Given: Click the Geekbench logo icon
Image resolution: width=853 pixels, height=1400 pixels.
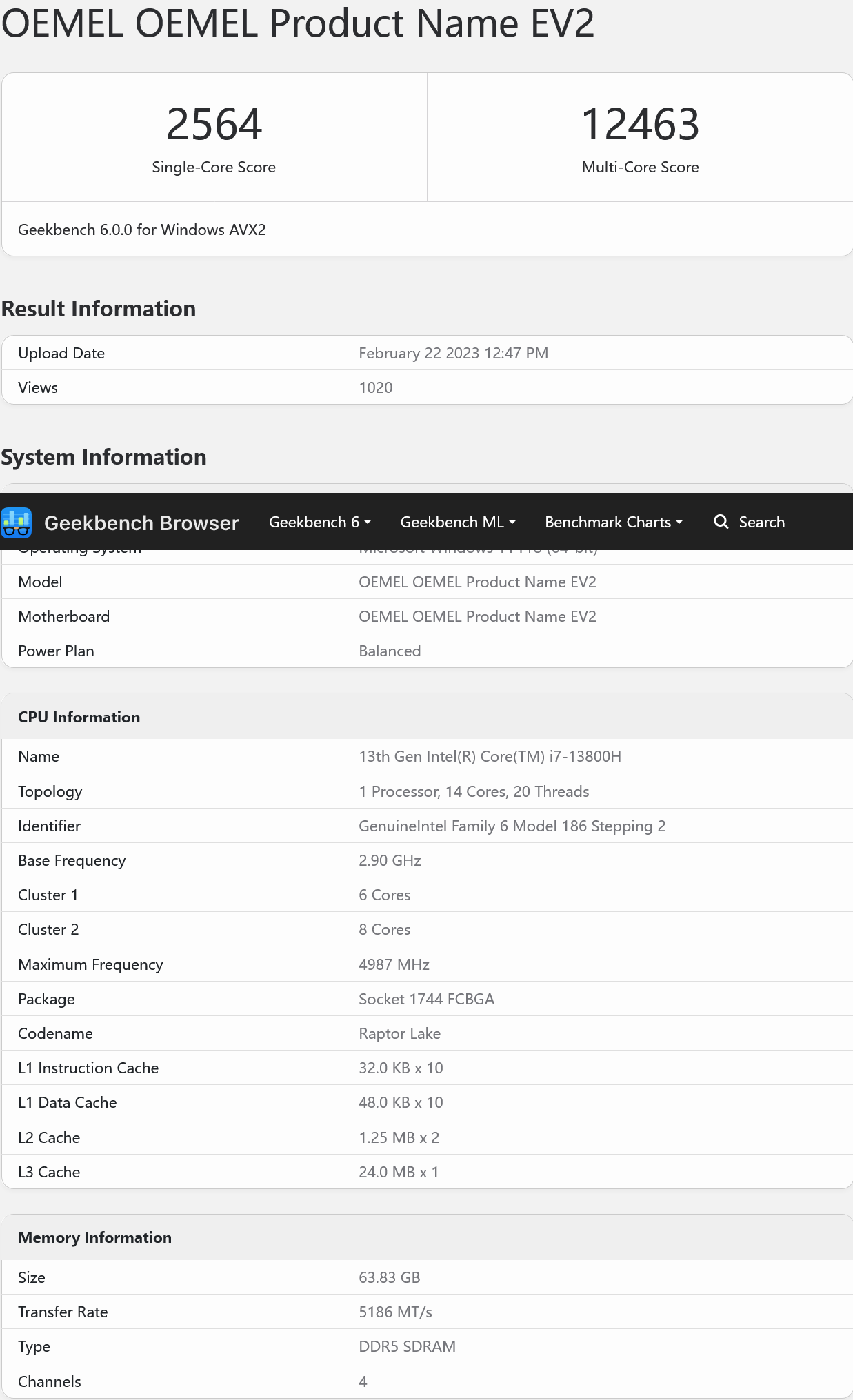Looking at the screenshot, I should pyautogui.click(x=17, y=523).
